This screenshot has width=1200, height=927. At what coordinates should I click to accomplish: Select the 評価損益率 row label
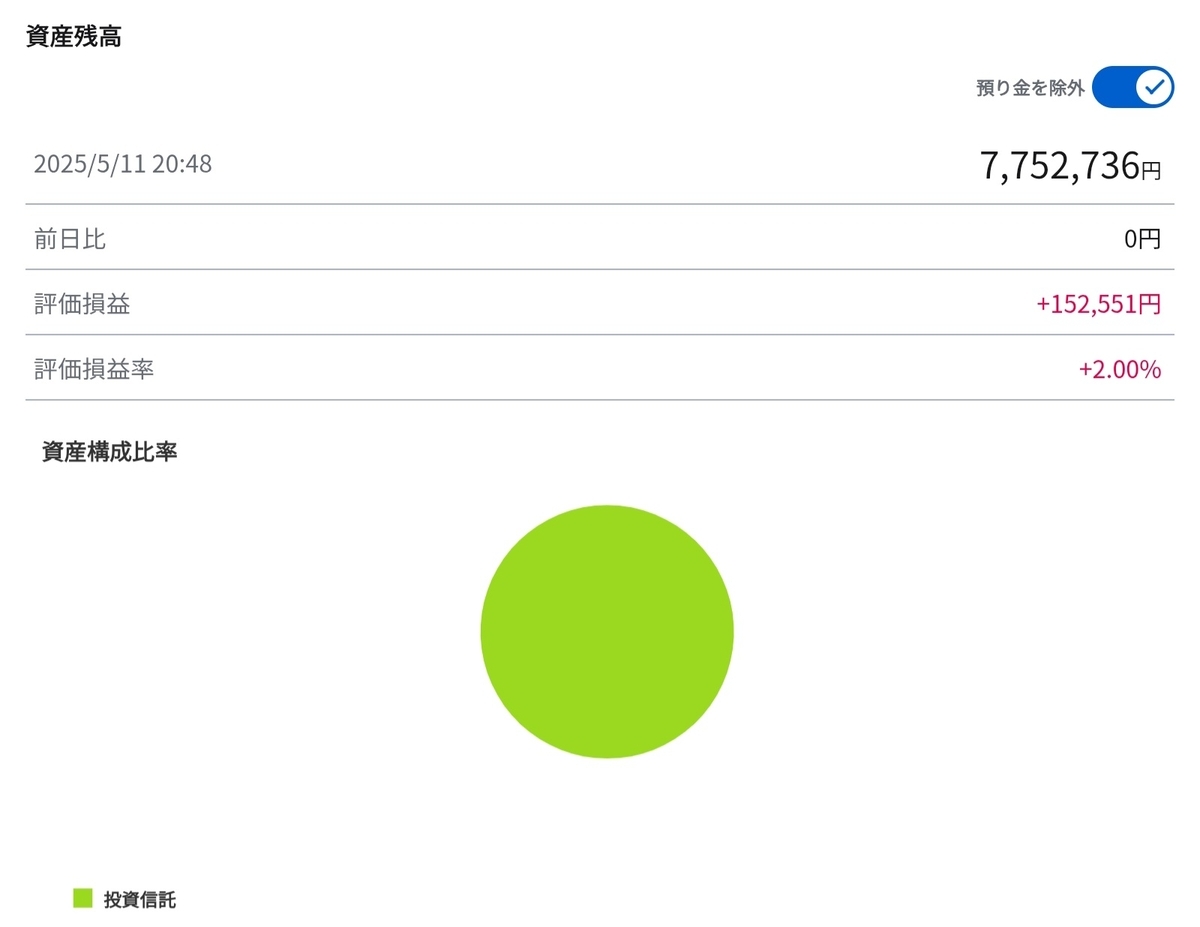point(94,370)
